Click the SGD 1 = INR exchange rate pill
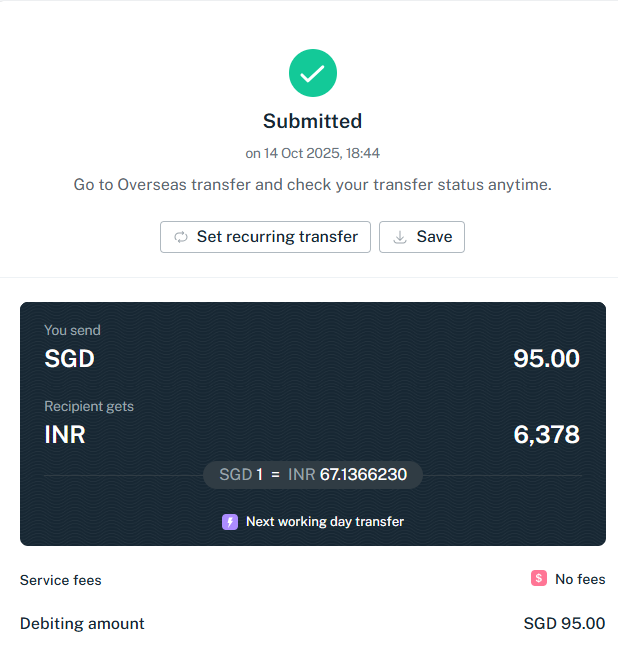Image resolution: width=618 pixels, height=648 pixels. tap(313, 474)
